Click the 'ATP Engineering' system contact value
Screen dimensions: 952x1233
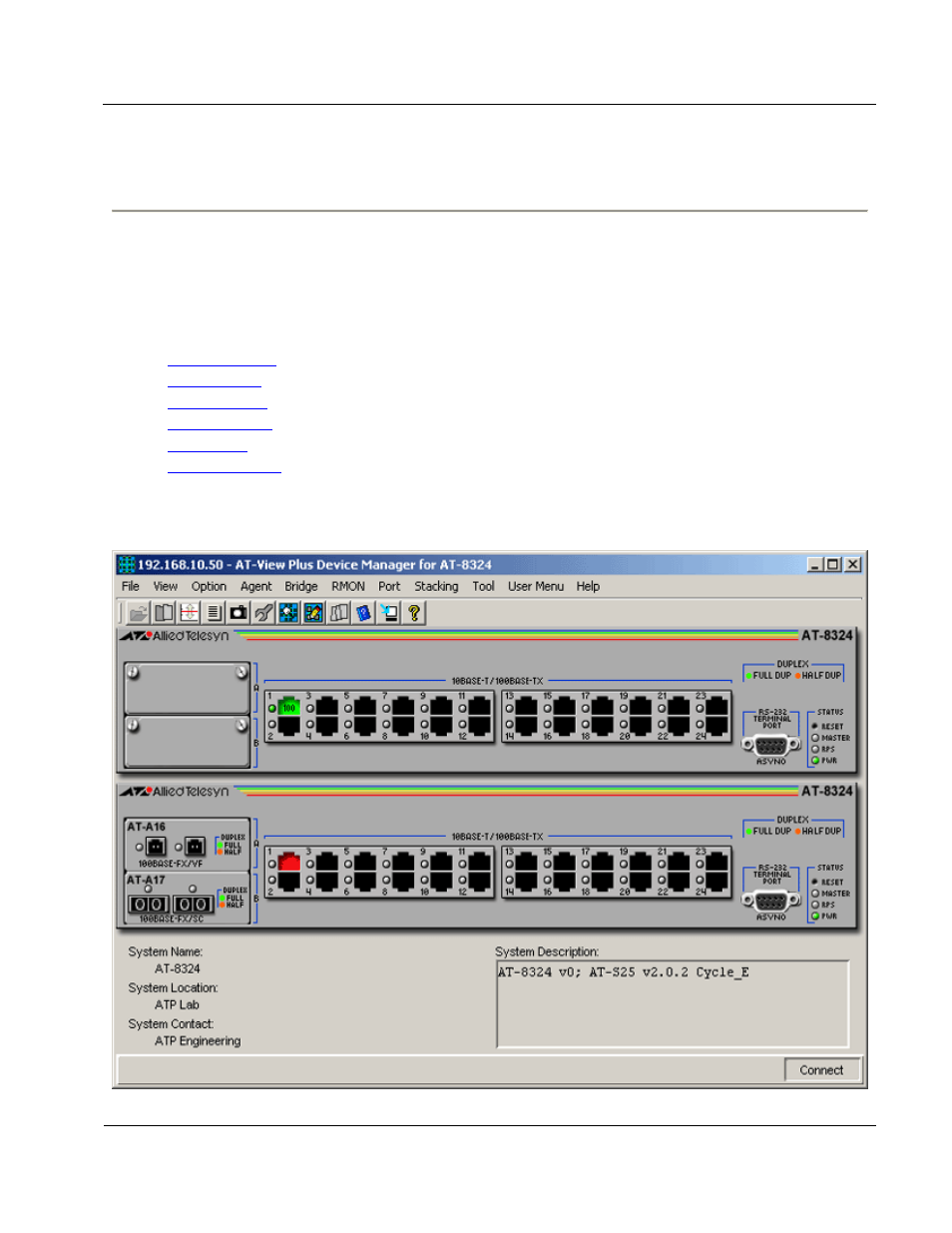[198, 1041]
